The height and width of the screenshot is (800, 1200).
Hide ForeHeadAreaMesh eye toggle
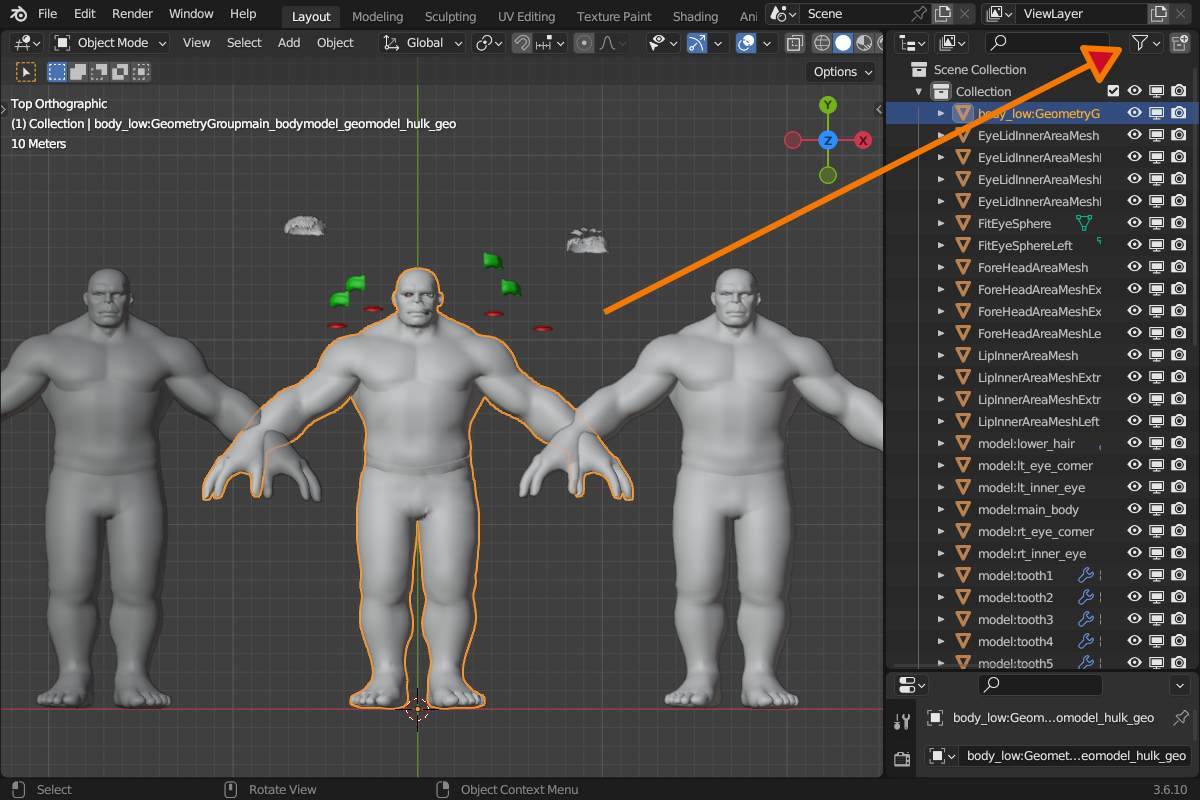pyautogui.click(x=1135, y=267)
